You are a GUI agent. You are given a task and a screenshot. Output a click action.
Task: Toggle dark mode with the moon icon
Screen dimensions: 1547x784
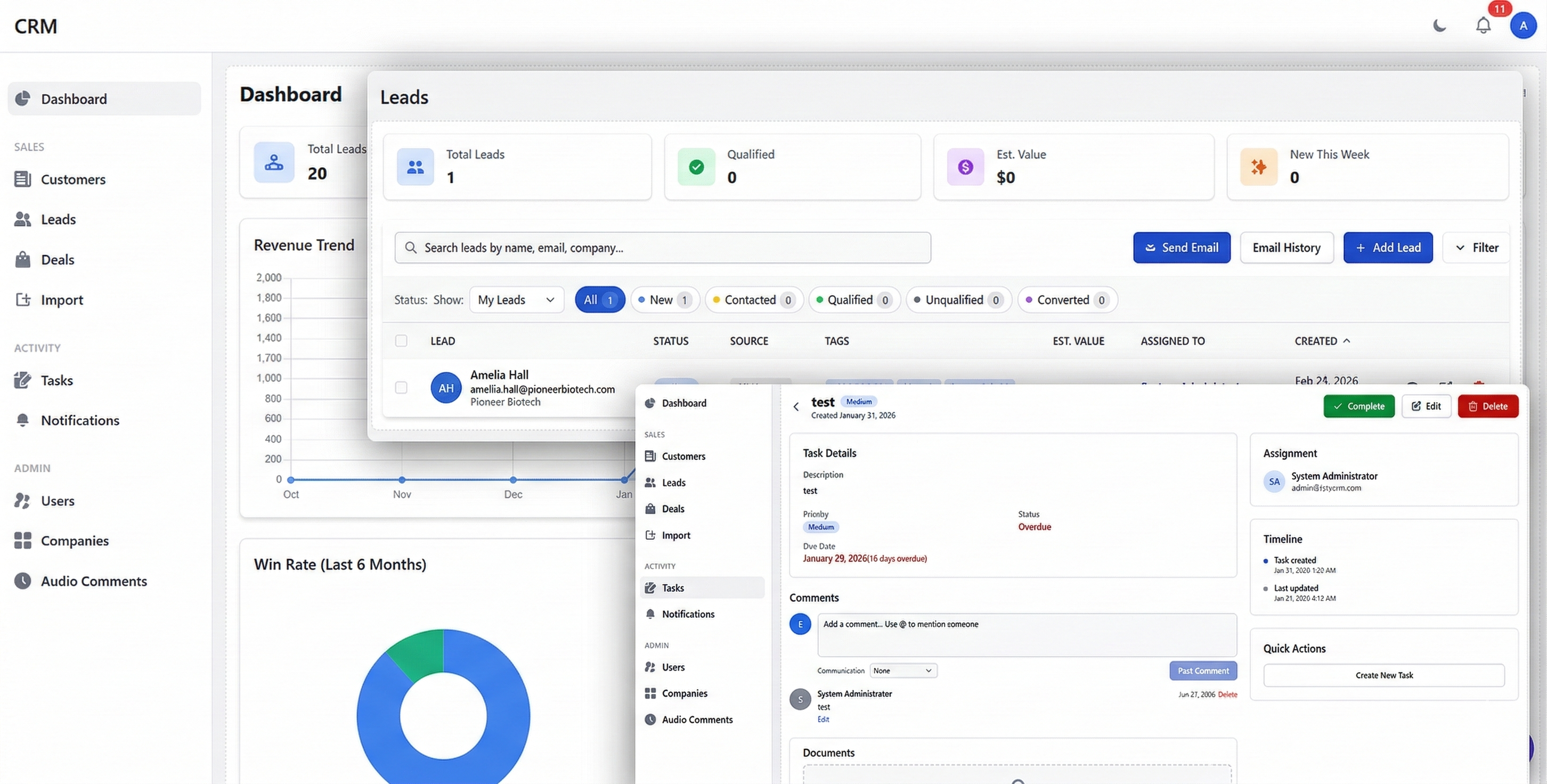1439,25
